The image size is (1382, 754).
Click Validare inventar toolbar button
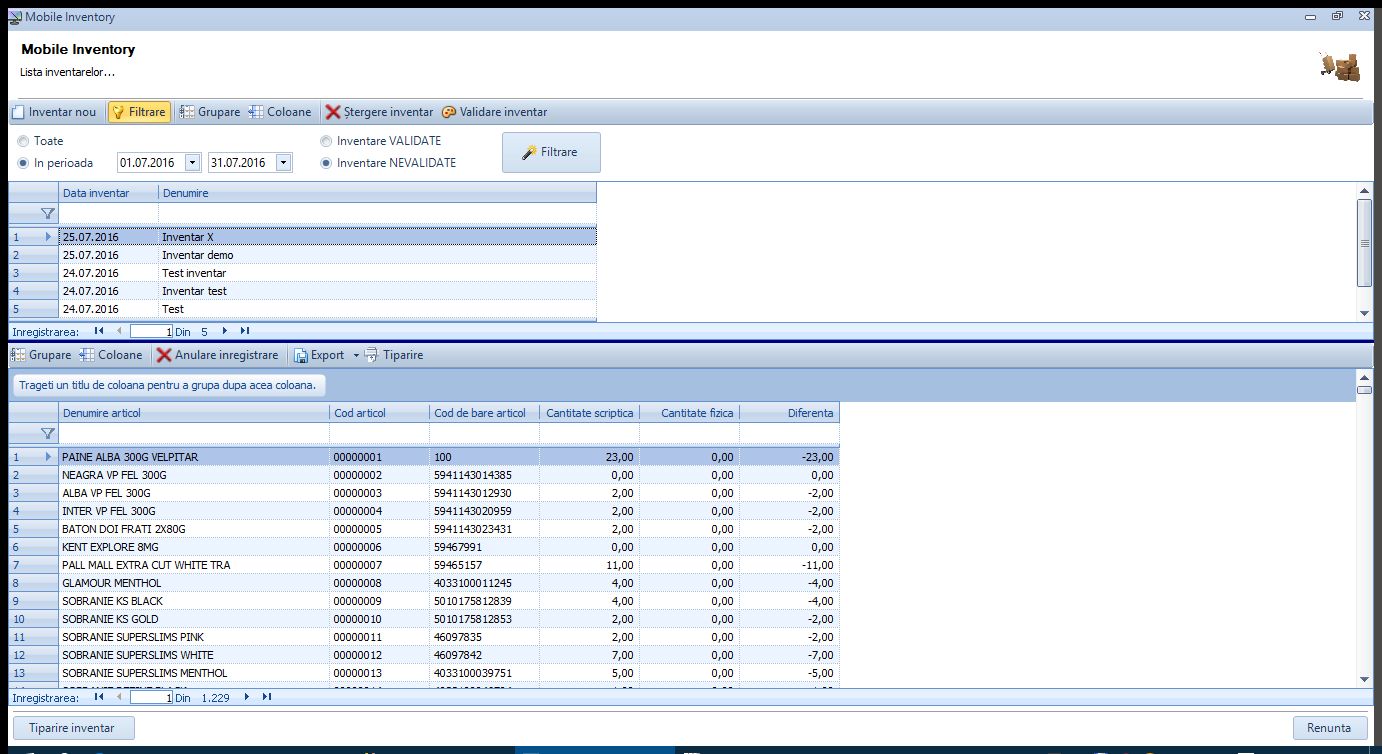[x=494, y=112]
